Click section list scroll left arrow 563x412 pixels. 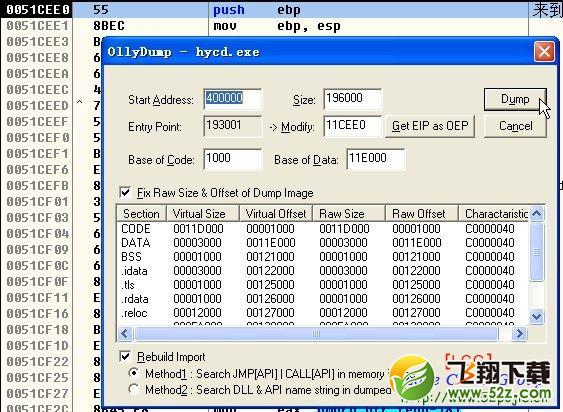tap(125, 334)
